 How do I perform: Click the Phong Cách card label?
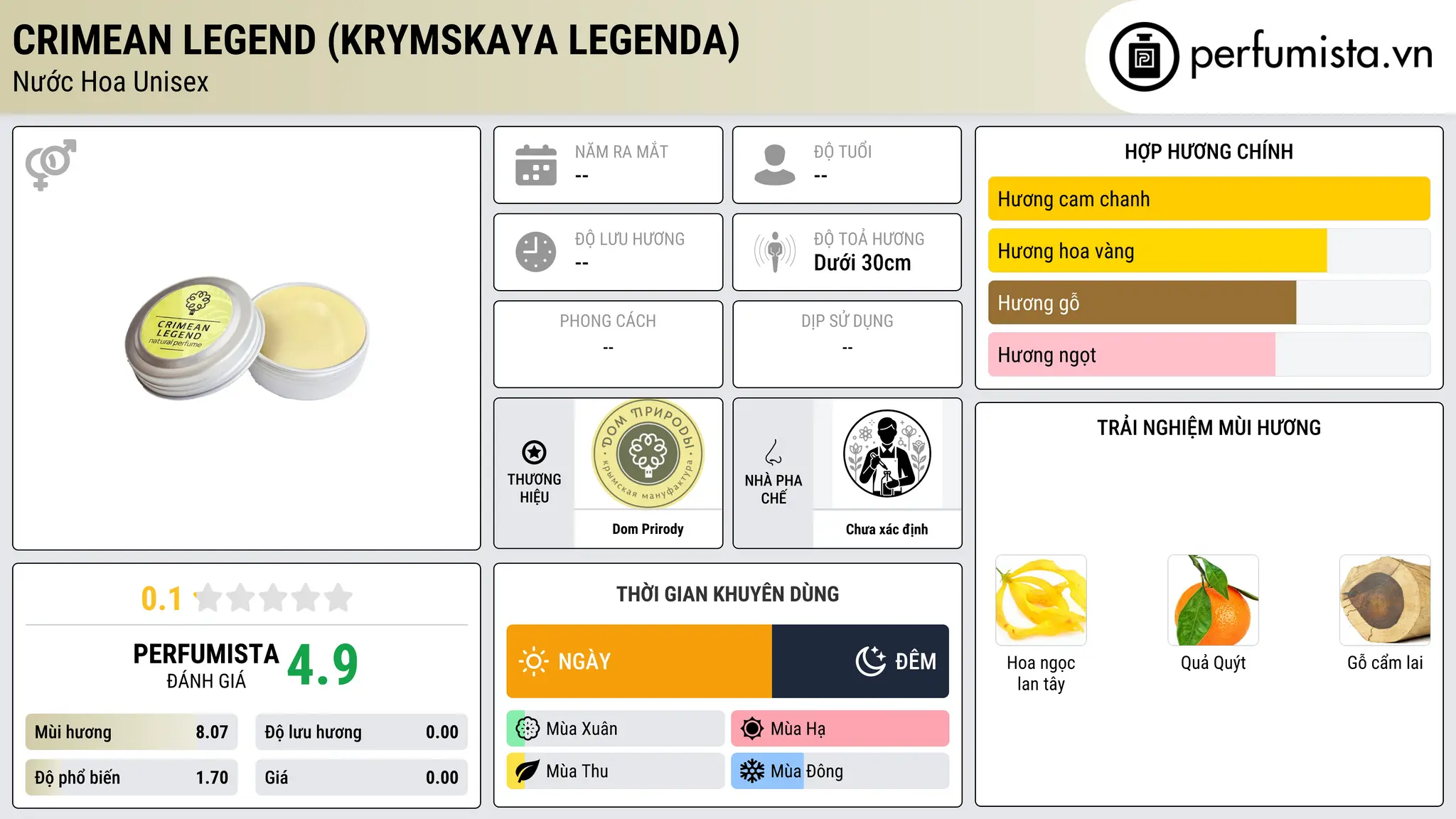[608, 321]
